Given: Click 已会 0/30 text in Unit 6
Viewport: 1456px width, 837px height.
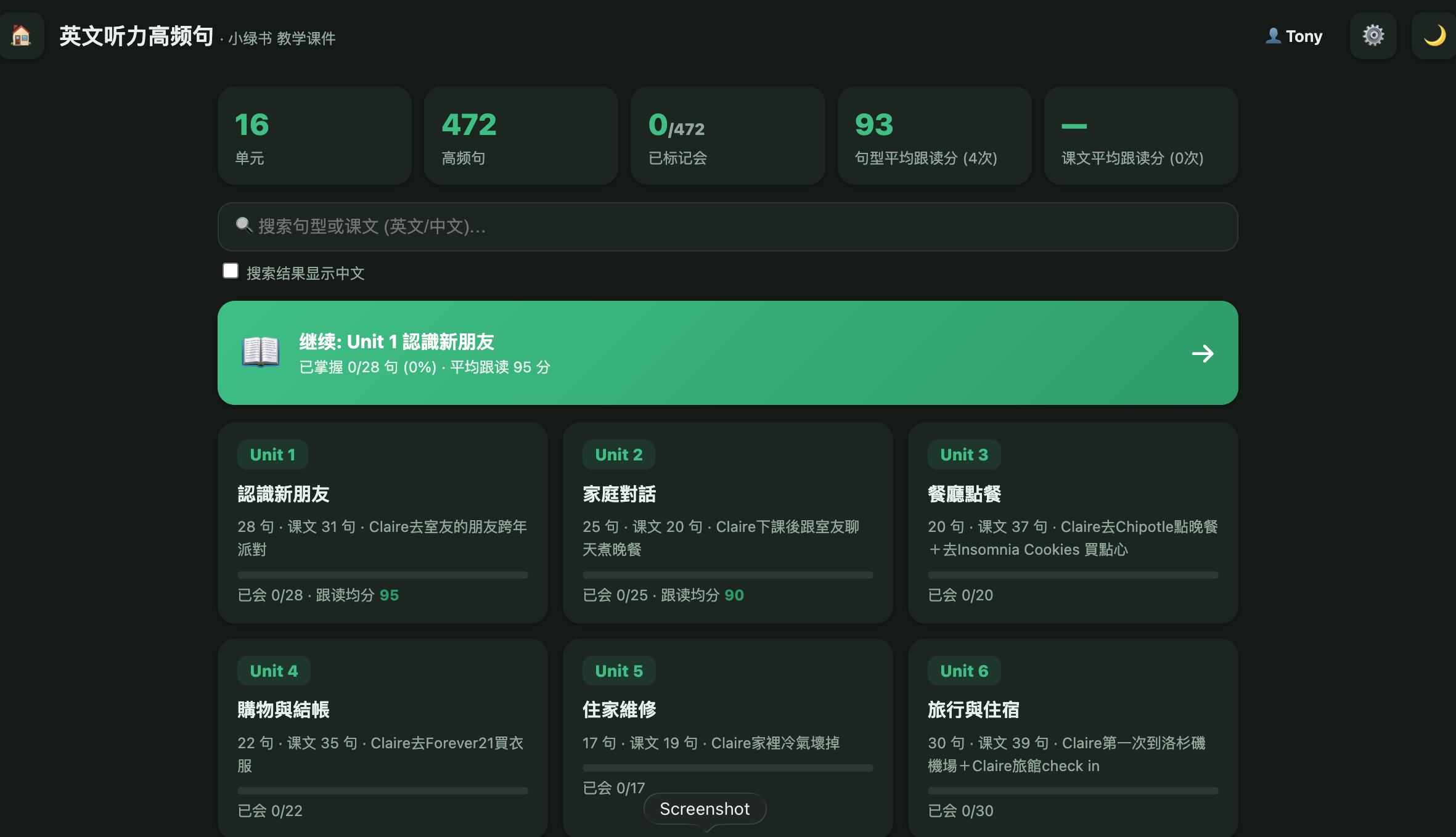Looking at the screenshot, I should [x=961, y=810].
